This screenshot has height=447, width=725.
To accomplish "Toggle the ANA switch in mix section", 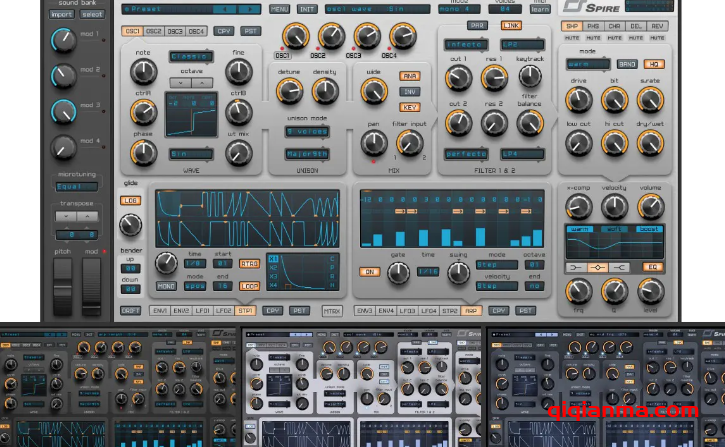I will [410, 76].
